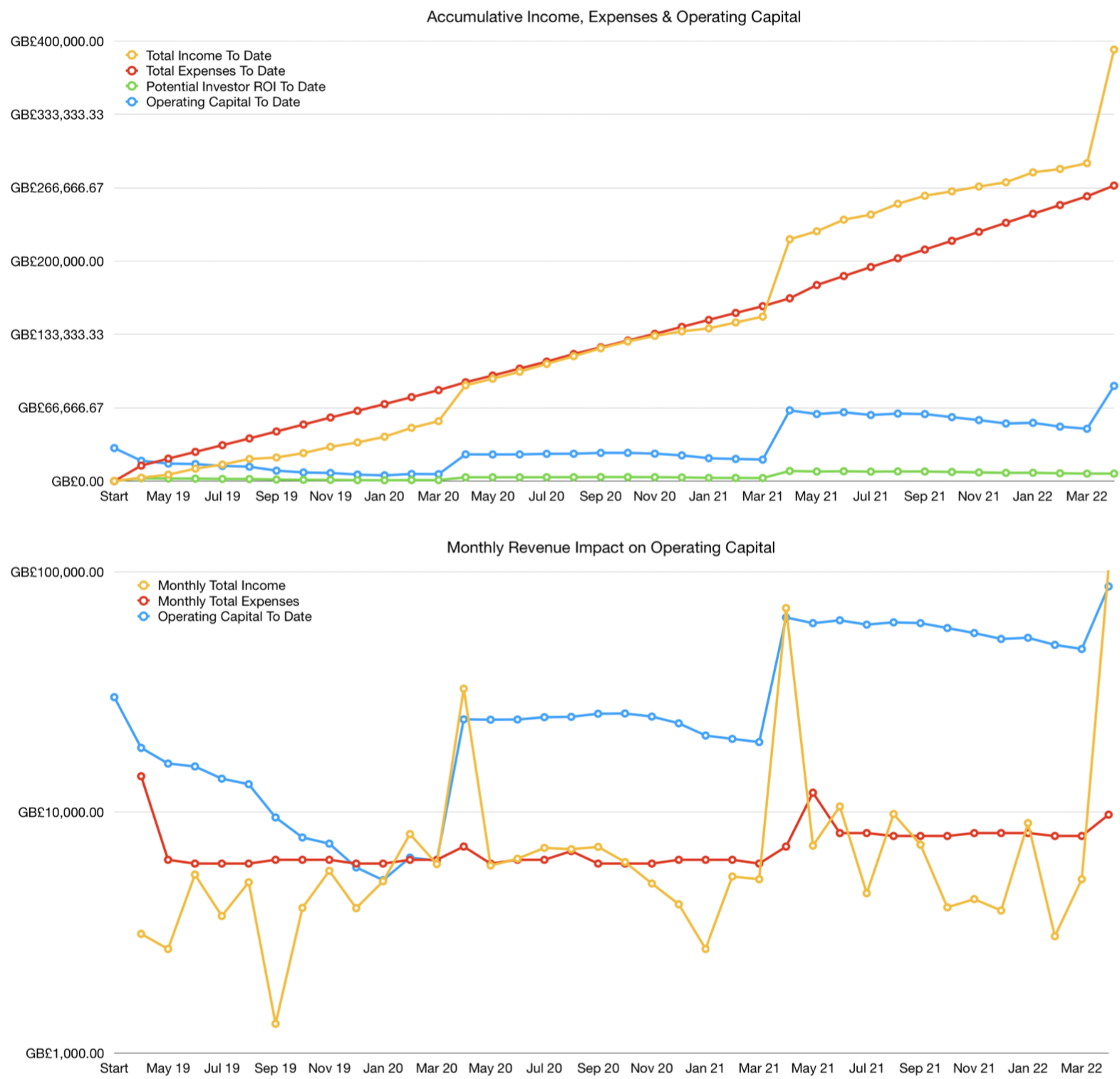Screen dimensions: 1120x1079
Task: Click bottom chart's blue Operating Capital legend marker
Action: 143,616
